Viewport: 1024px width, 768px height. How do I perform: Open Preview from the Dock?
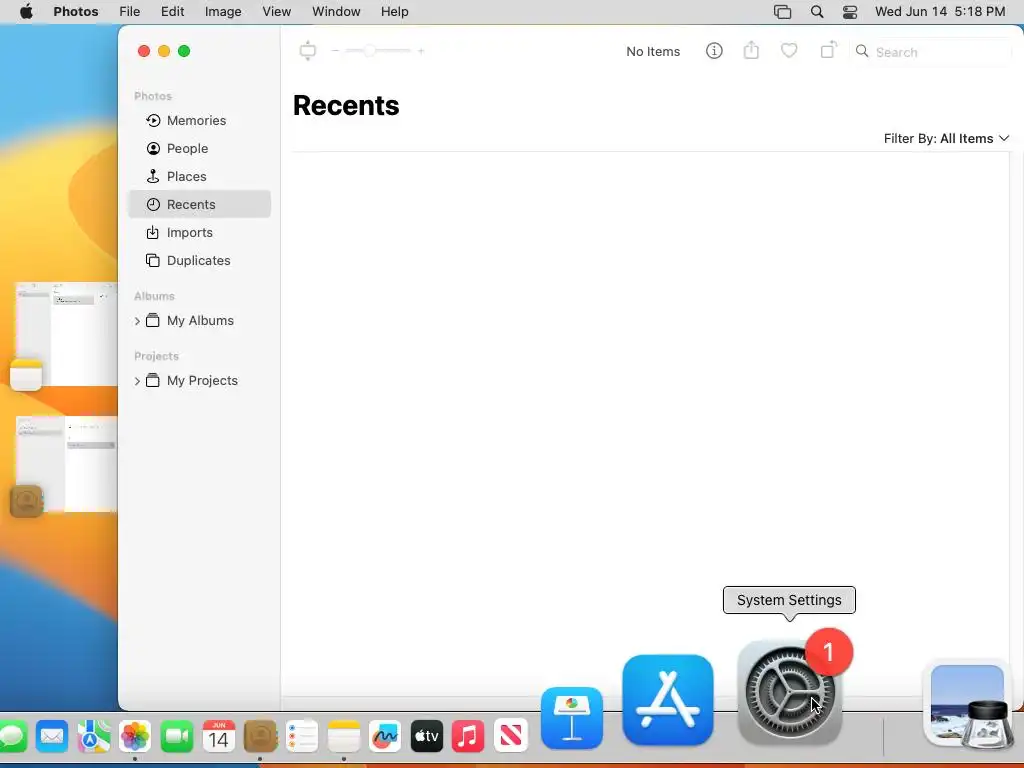pos(967,704)
